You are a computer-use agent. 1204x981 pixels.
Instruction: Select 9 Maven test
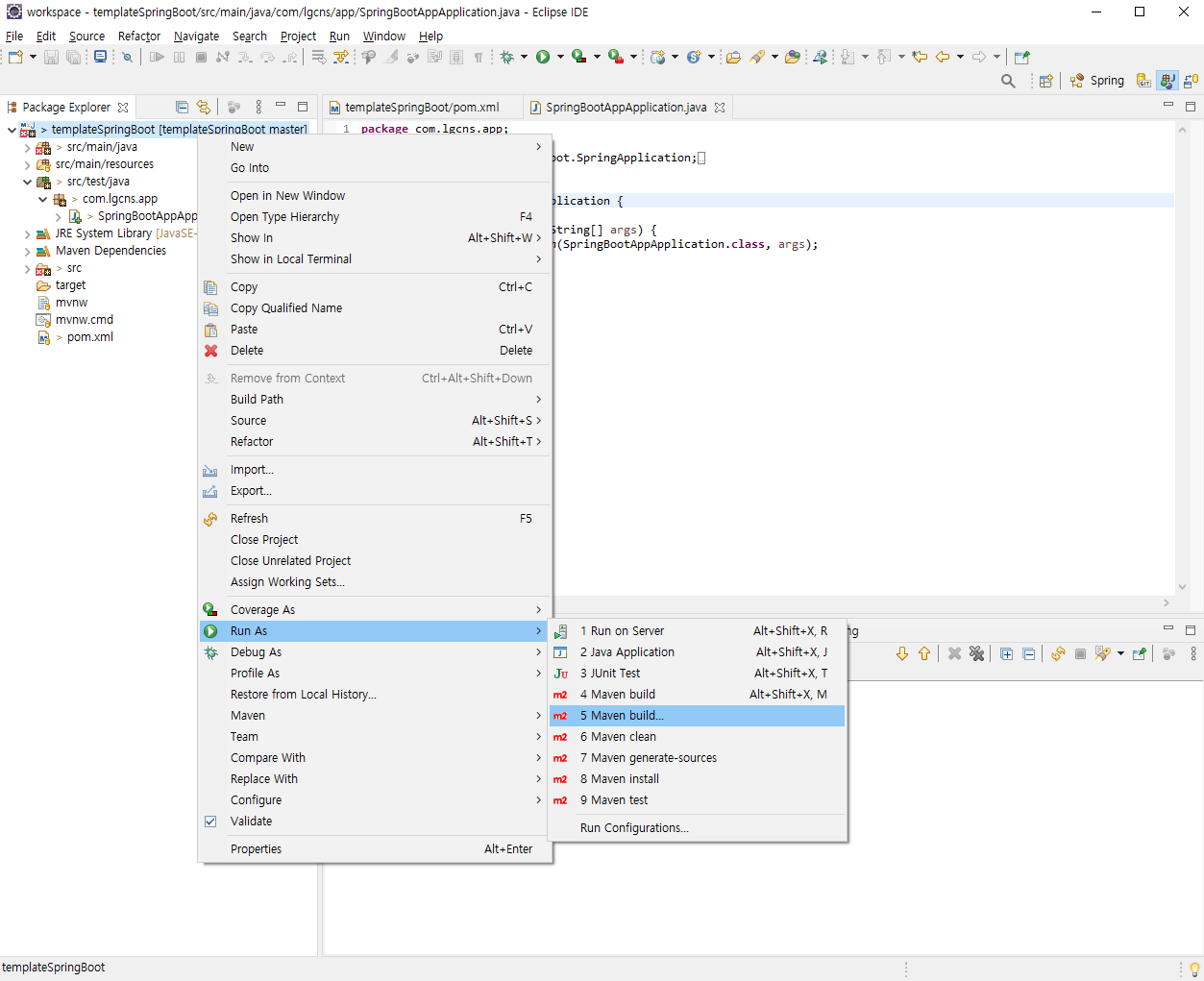697,800
